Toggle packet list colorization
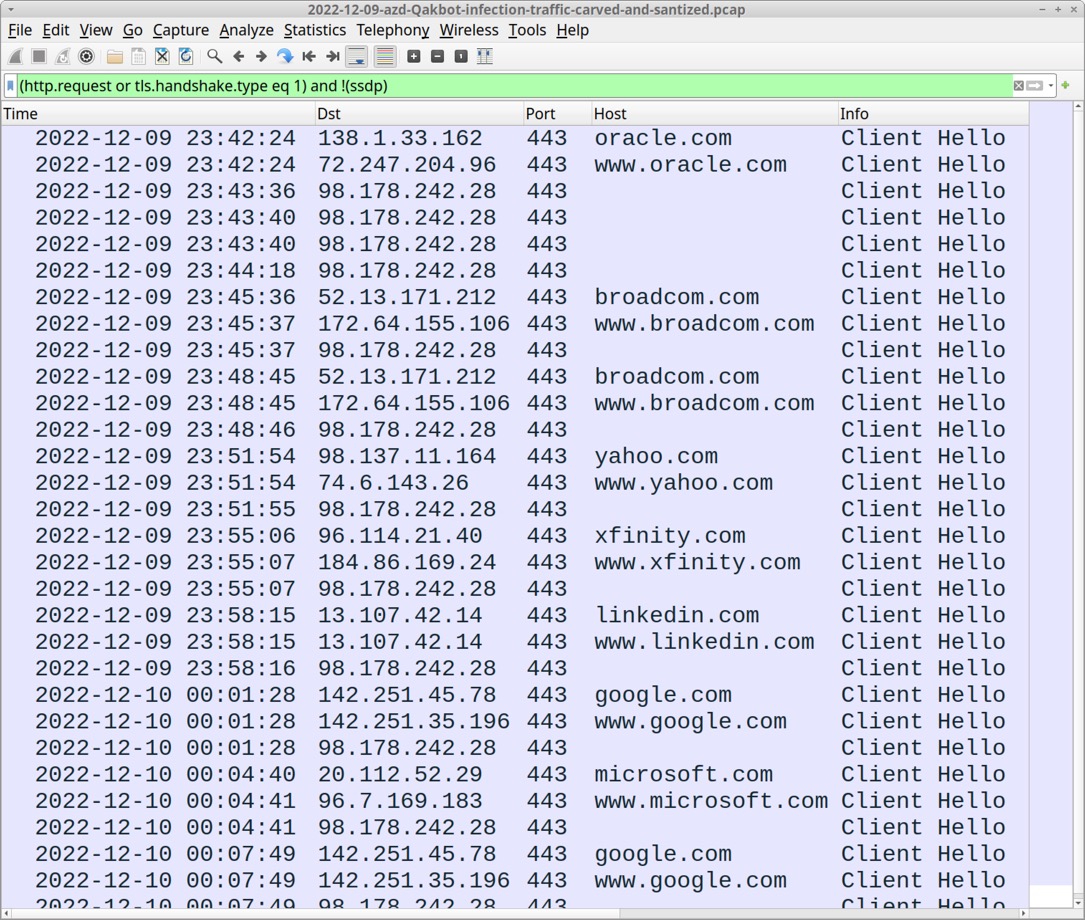This screenshot has width=1085, height=920. pyautogui.click(x=385, y=57)
